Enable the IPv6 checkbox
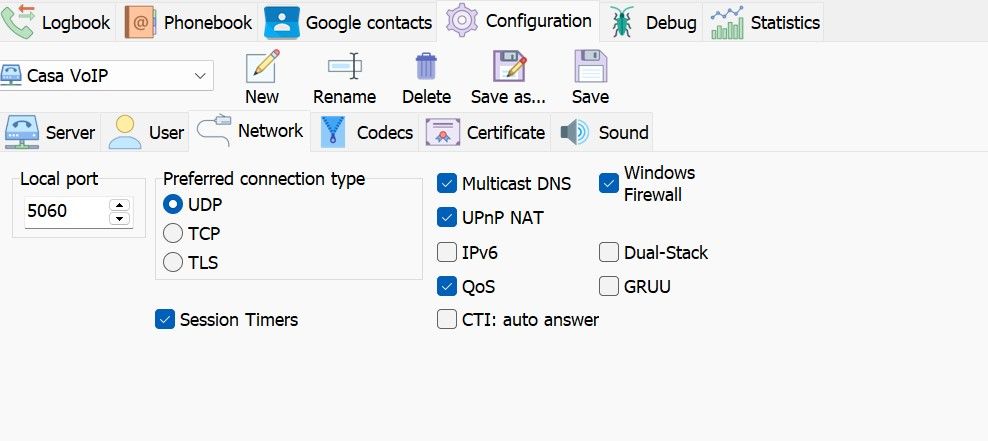Screen dimensions: 988x441 tap(447, 253)
